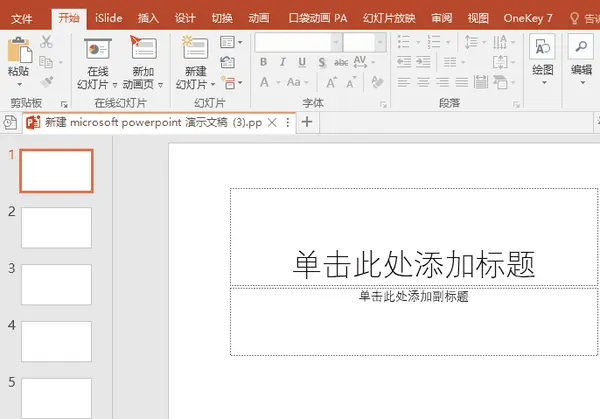Select slide 3 thumbnail
The width and height of the screenshot is (600, 419).
pyautogui.click(x=57, y=284)
